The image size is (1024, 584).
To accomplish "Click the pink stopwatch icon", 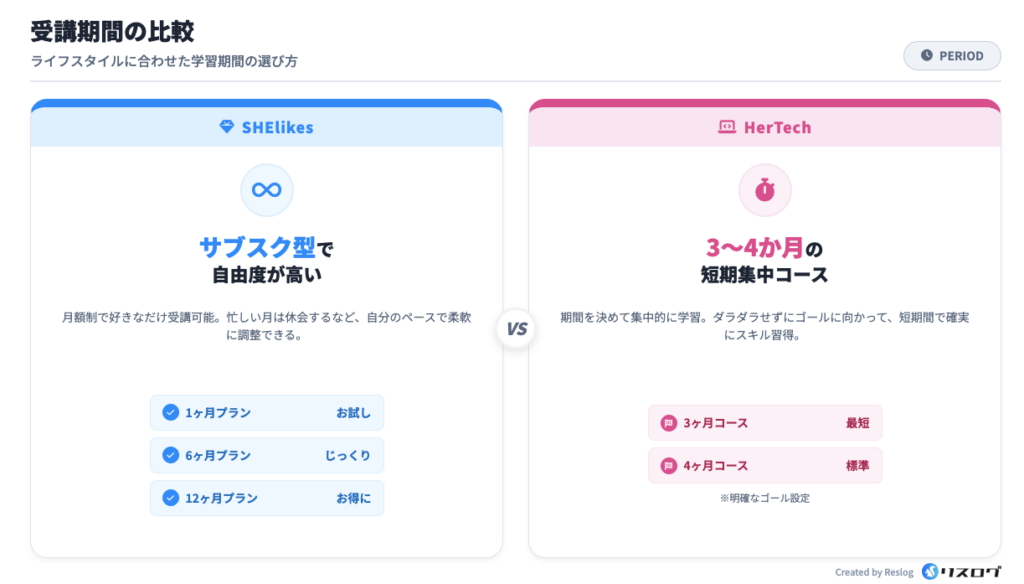I will coord(764,189).
